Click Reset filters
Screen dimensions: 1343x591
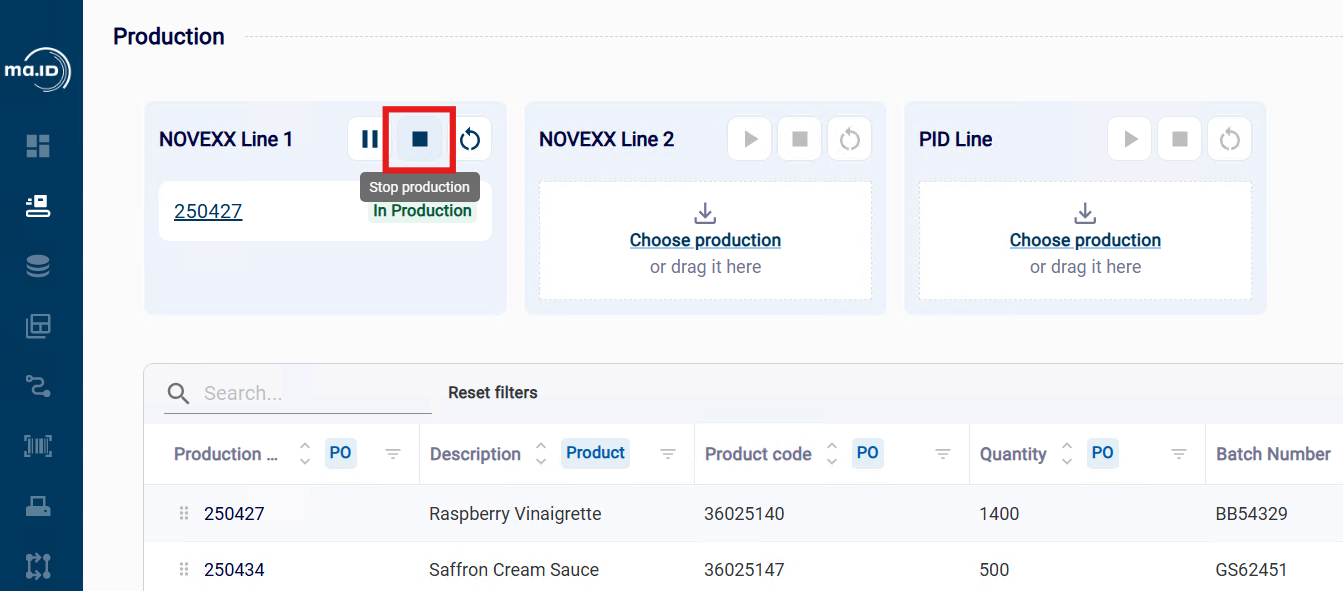[x=493, y=393]
